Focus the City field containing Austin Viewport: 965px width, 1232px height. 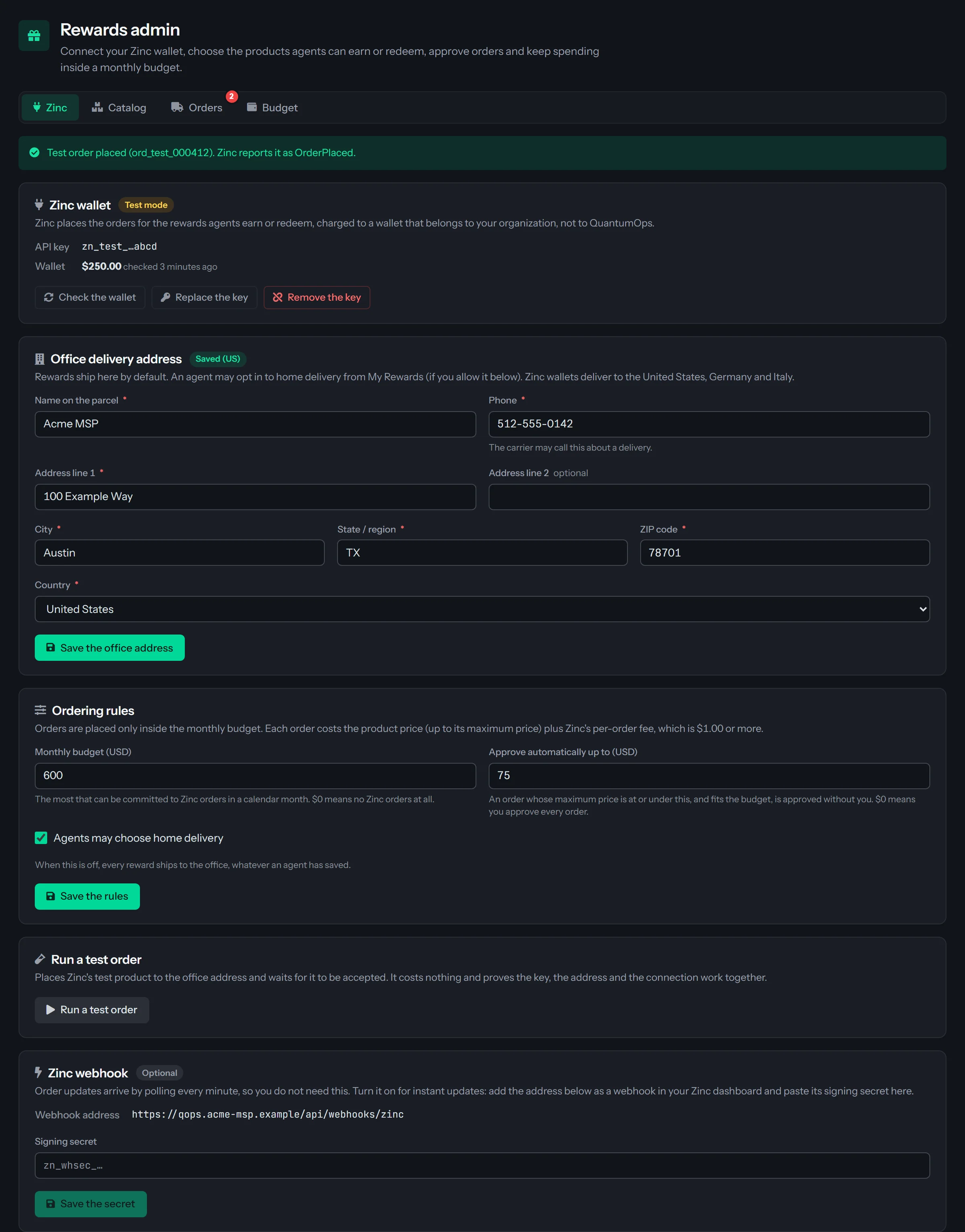click(x=180, y=552)
